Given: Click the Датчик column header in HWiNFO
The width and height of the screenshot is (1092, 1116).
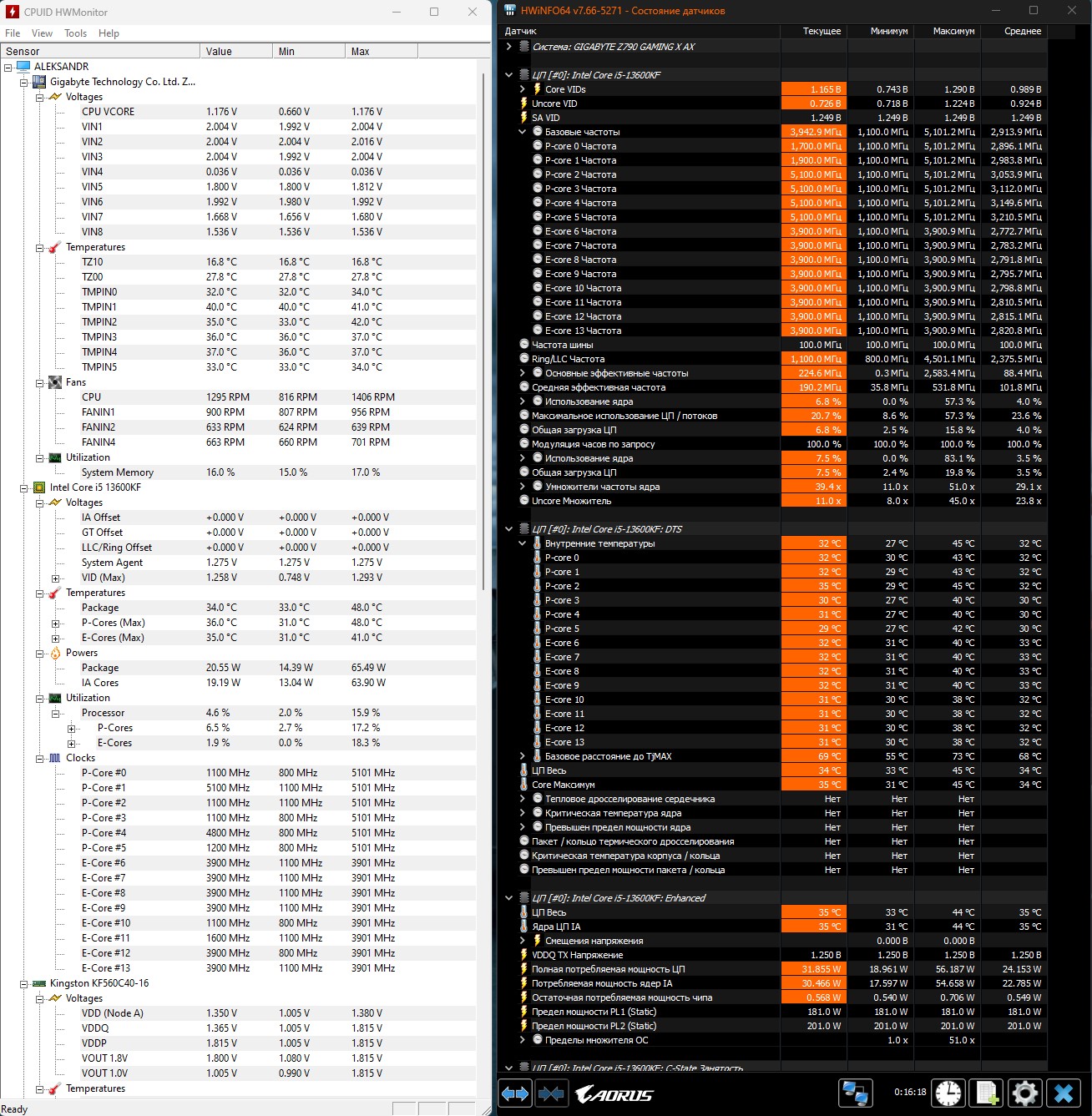Looking at the screenshot, I should pyautogui.click(x=639, y=31).
